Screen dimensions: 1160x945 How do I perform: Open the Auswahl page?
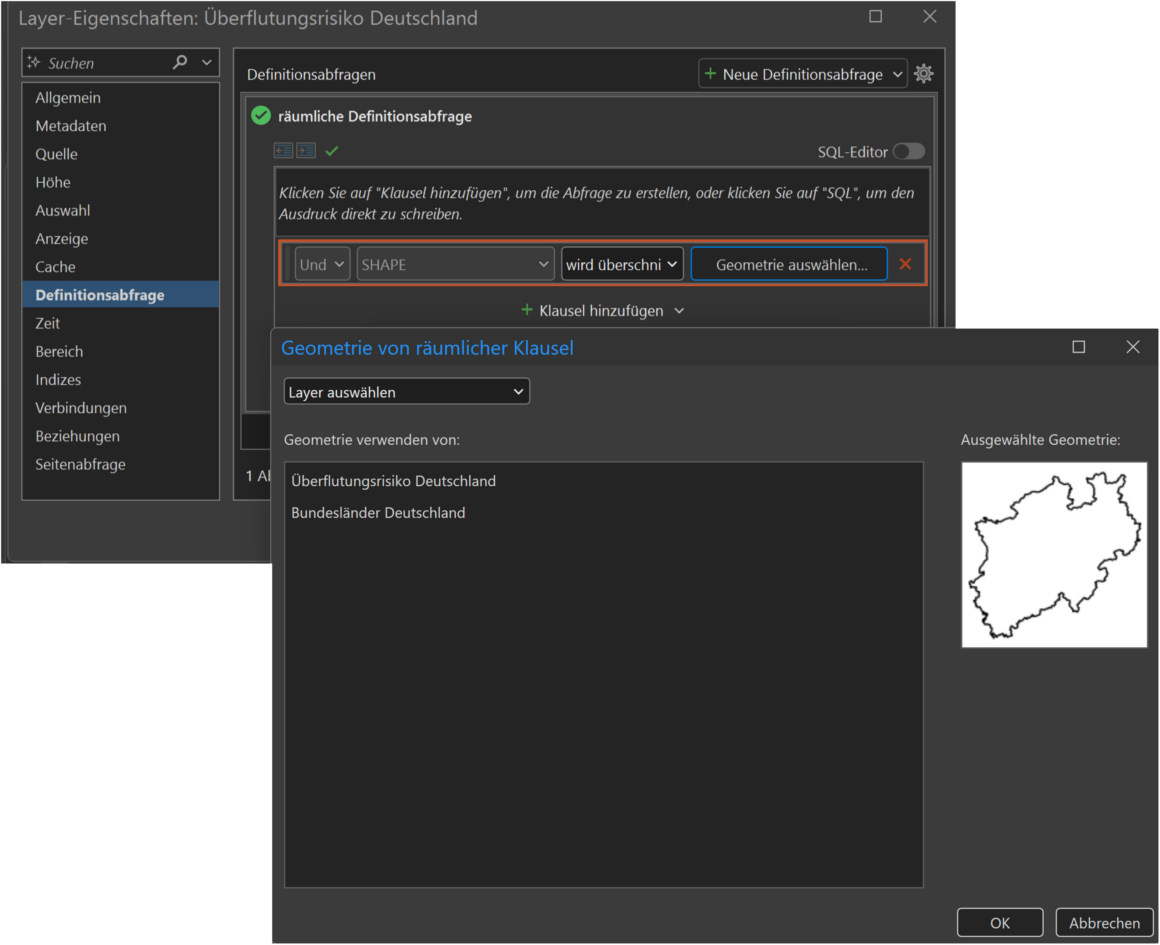click(121, 210)
